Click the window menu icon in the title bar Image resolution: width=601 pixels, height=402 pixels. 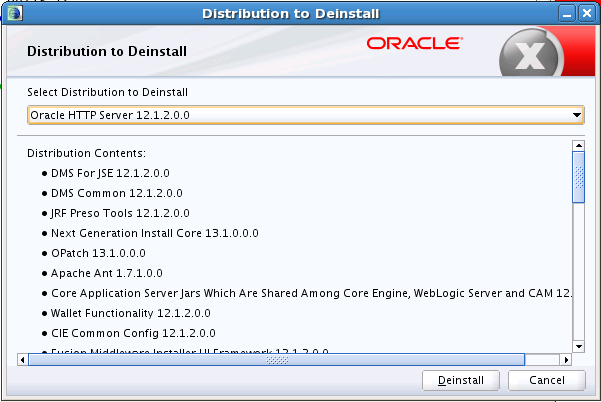tap(15, 13)
